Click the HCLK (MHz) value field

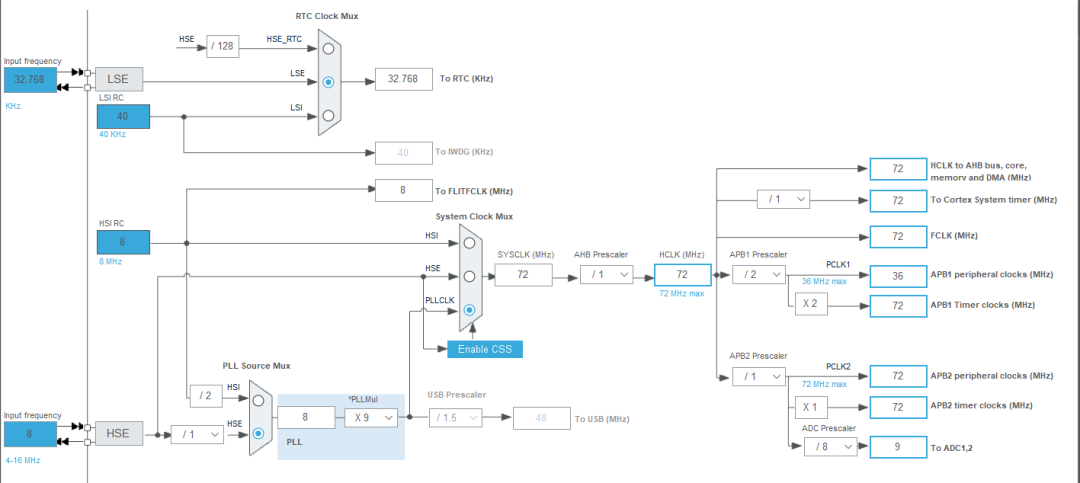[682, 275]
